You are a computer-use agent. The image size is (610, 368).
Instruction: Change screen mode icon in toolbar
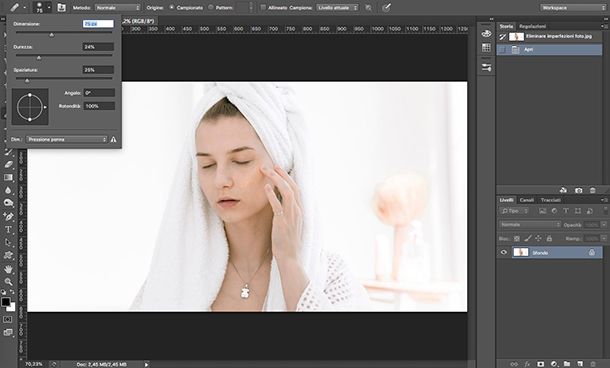(8, 333)
